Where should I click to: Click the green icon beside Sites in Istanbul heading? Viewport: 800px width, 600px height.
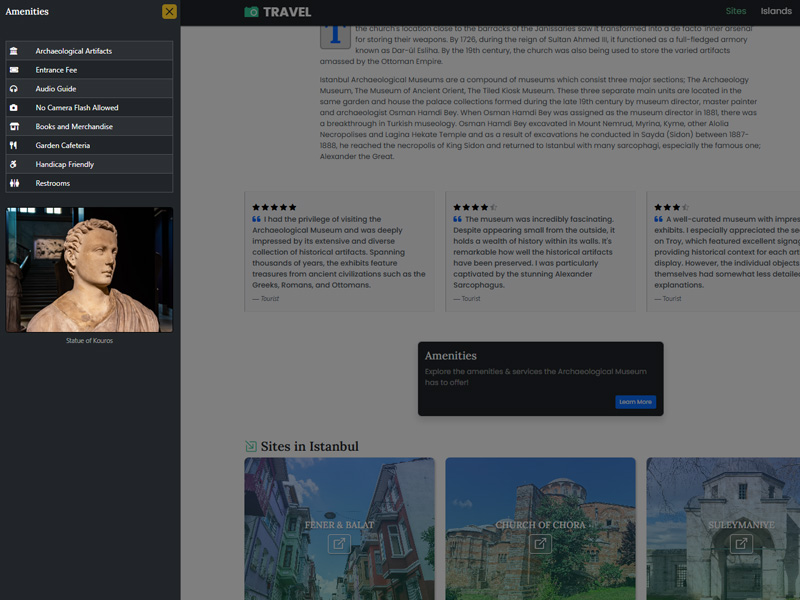click(x=252, y=446)
